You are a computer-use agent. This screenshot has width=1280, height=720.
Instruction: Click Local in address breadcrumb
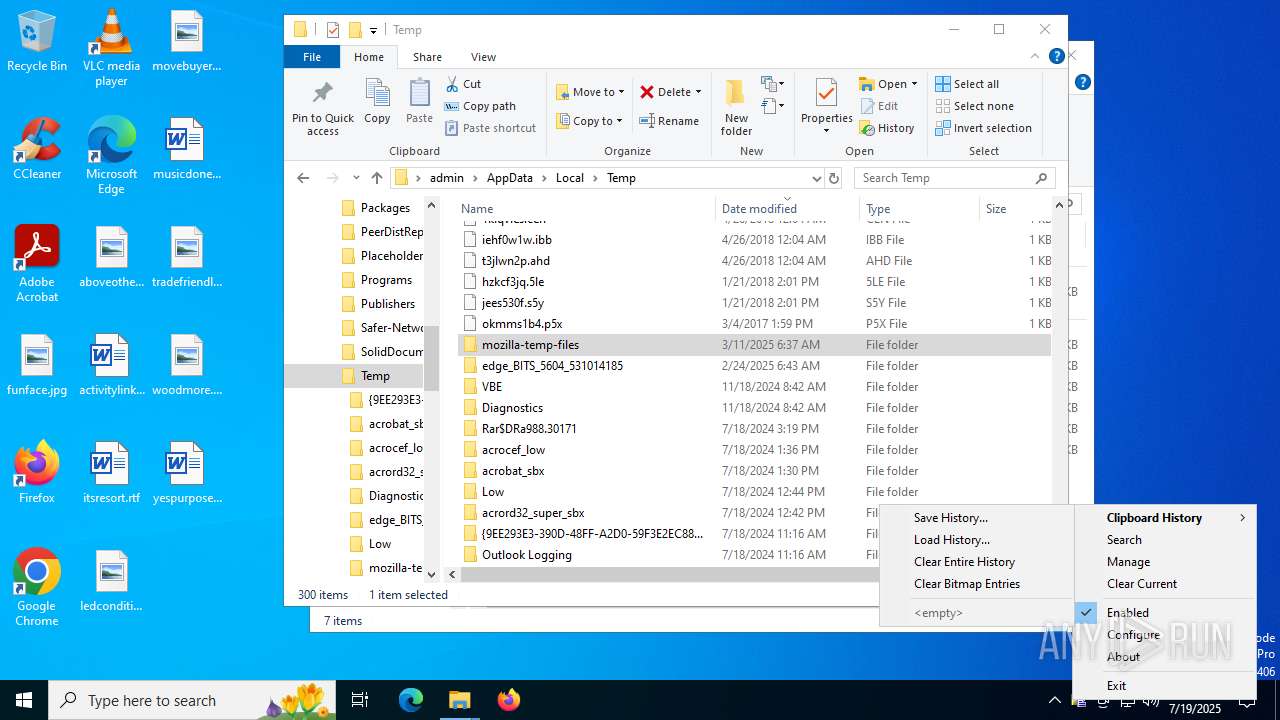[570, 178]
